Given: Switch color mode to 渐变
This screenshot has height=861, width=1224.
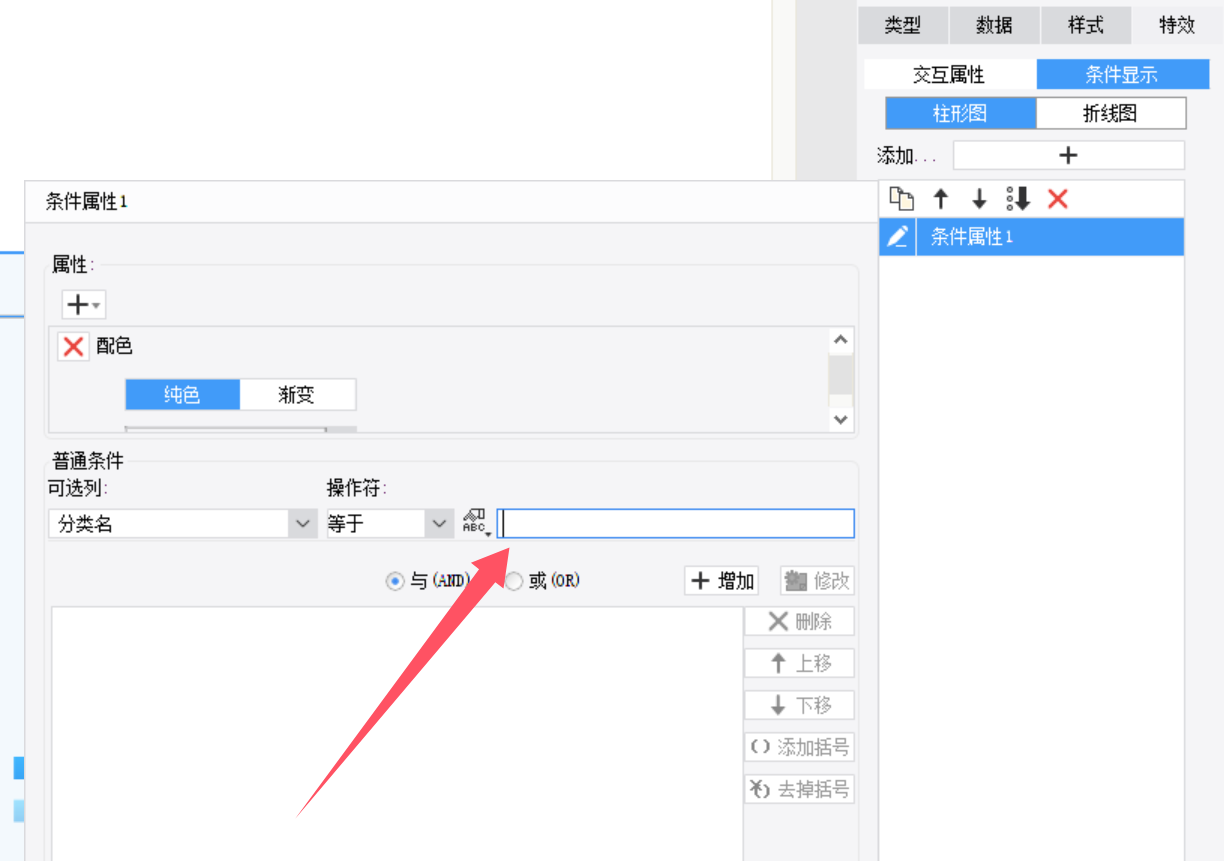Looking at the screenshot, I should tap(297, 395).
